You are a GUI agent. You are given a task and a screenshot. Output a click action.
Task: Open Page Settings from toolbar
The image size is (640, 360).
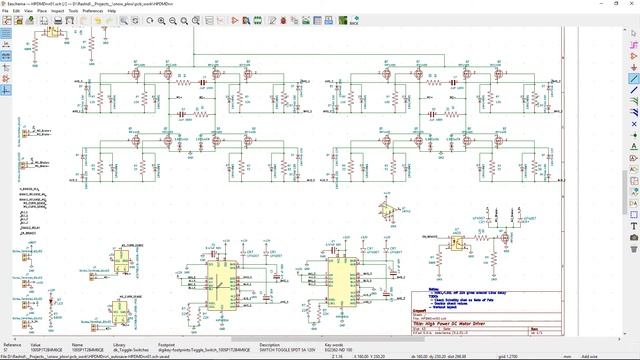pyautogui.click(x=44, y=20)
